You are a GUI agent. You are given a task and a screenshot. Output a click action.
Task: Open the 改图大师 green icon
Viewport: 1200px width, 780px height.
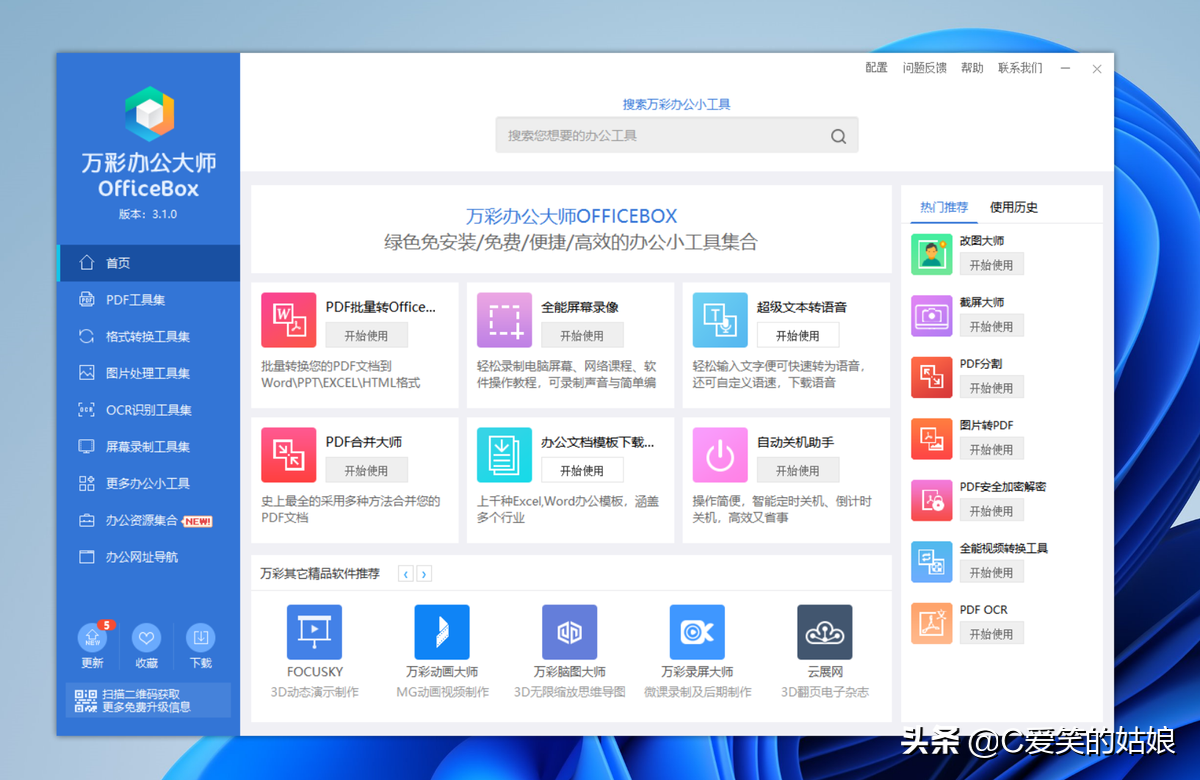click(932, 254)
